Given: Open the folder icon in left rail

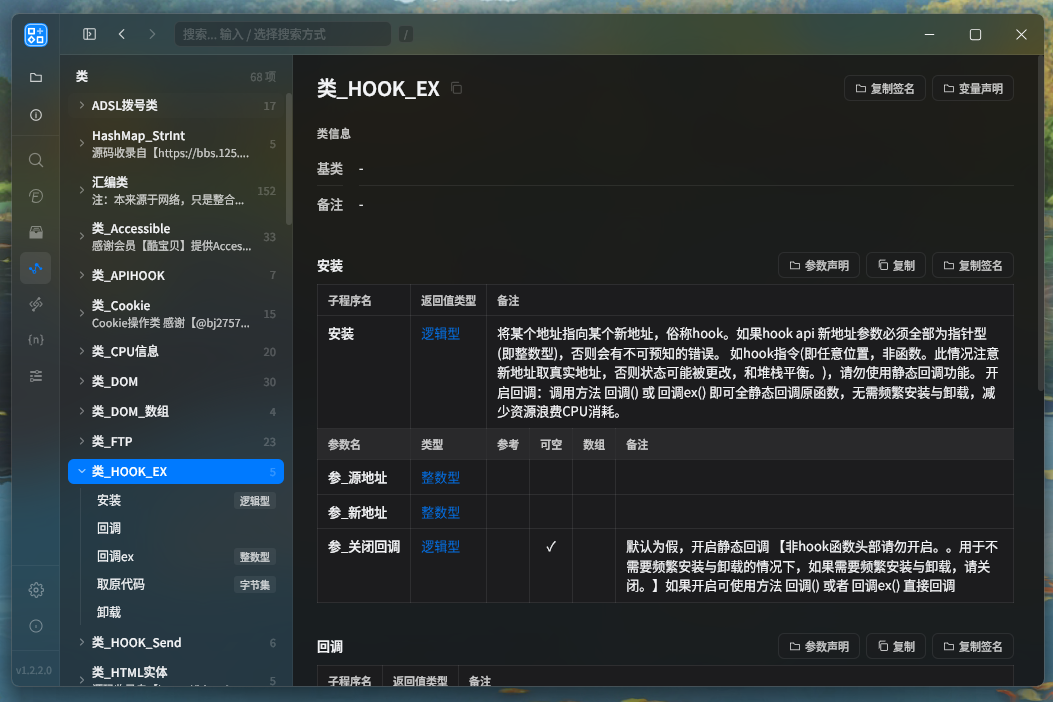Looking at the screenshot, I should coord(36,78).
